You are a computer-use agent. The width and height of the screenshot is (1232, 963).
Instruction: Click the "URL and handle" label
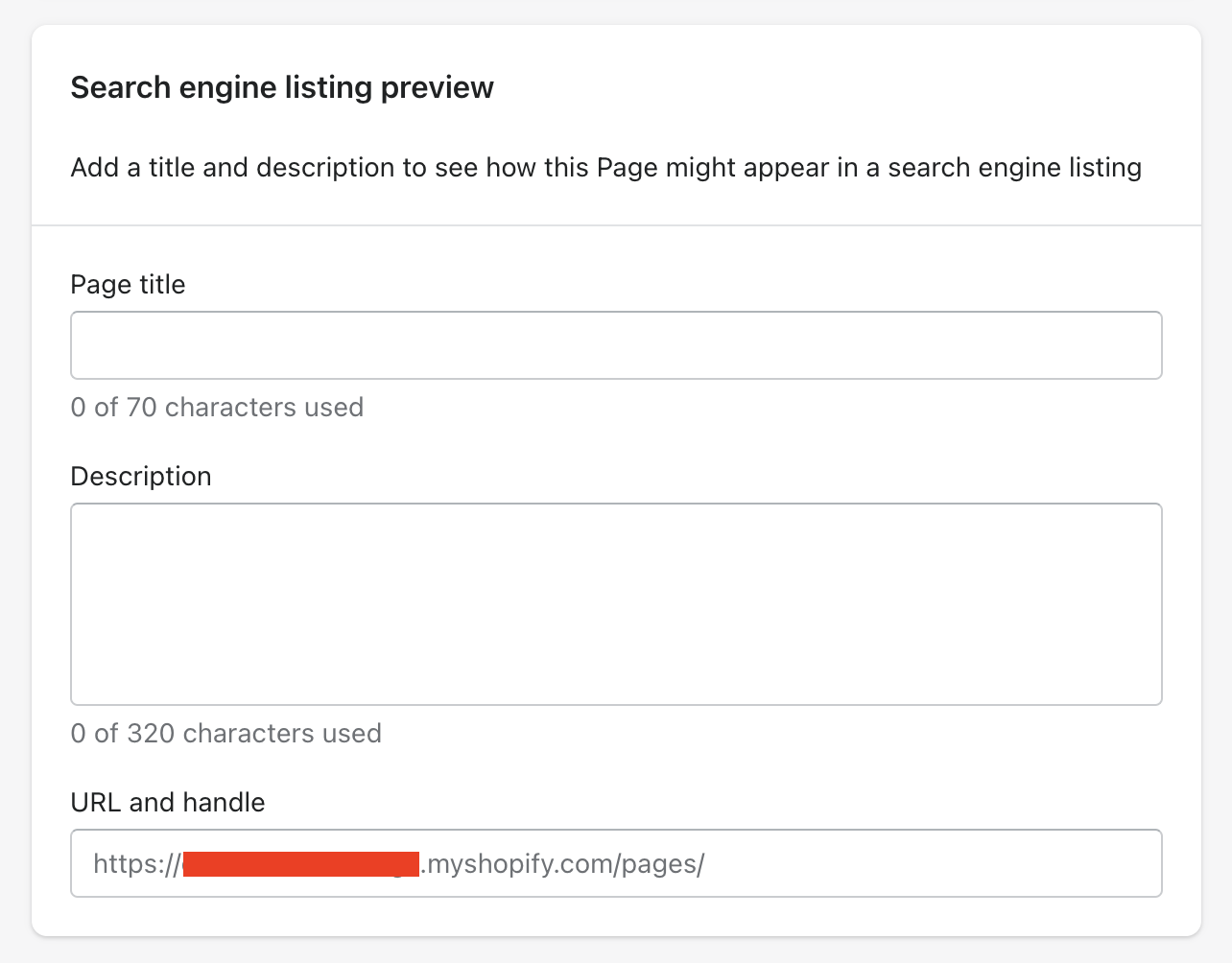tap(168, 803)
